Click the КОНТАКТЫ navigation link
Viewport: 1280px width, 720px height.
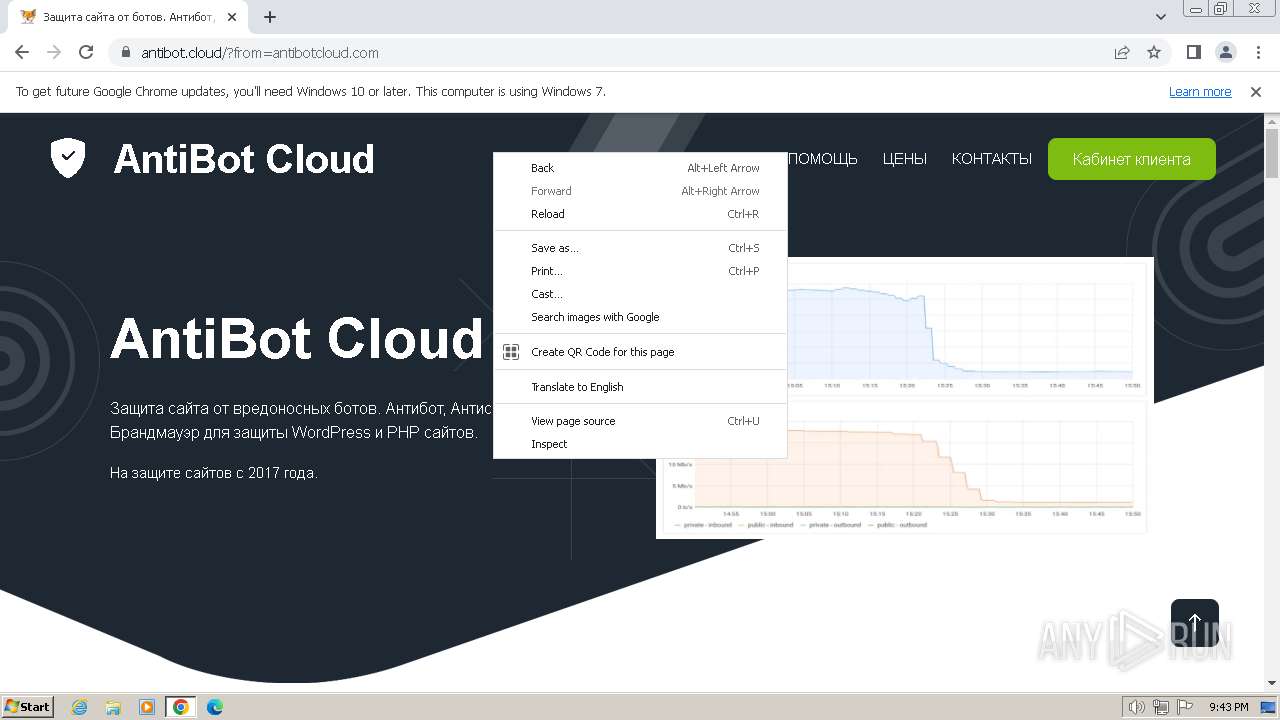pyautogui.click(x=991, y=159)
